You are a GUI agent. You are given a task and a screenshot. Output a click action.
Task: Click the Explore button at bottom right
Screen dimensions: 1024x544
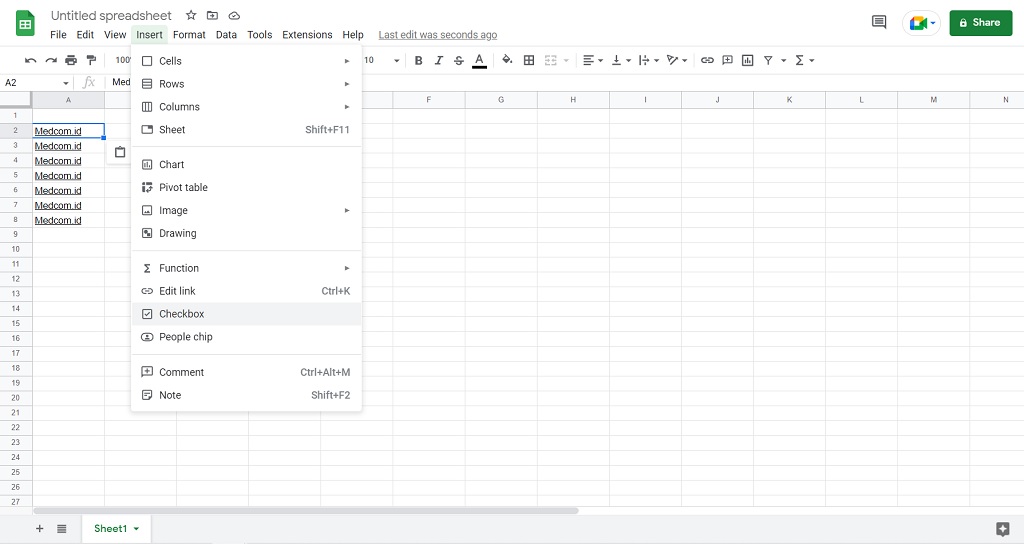[1003, 529]
